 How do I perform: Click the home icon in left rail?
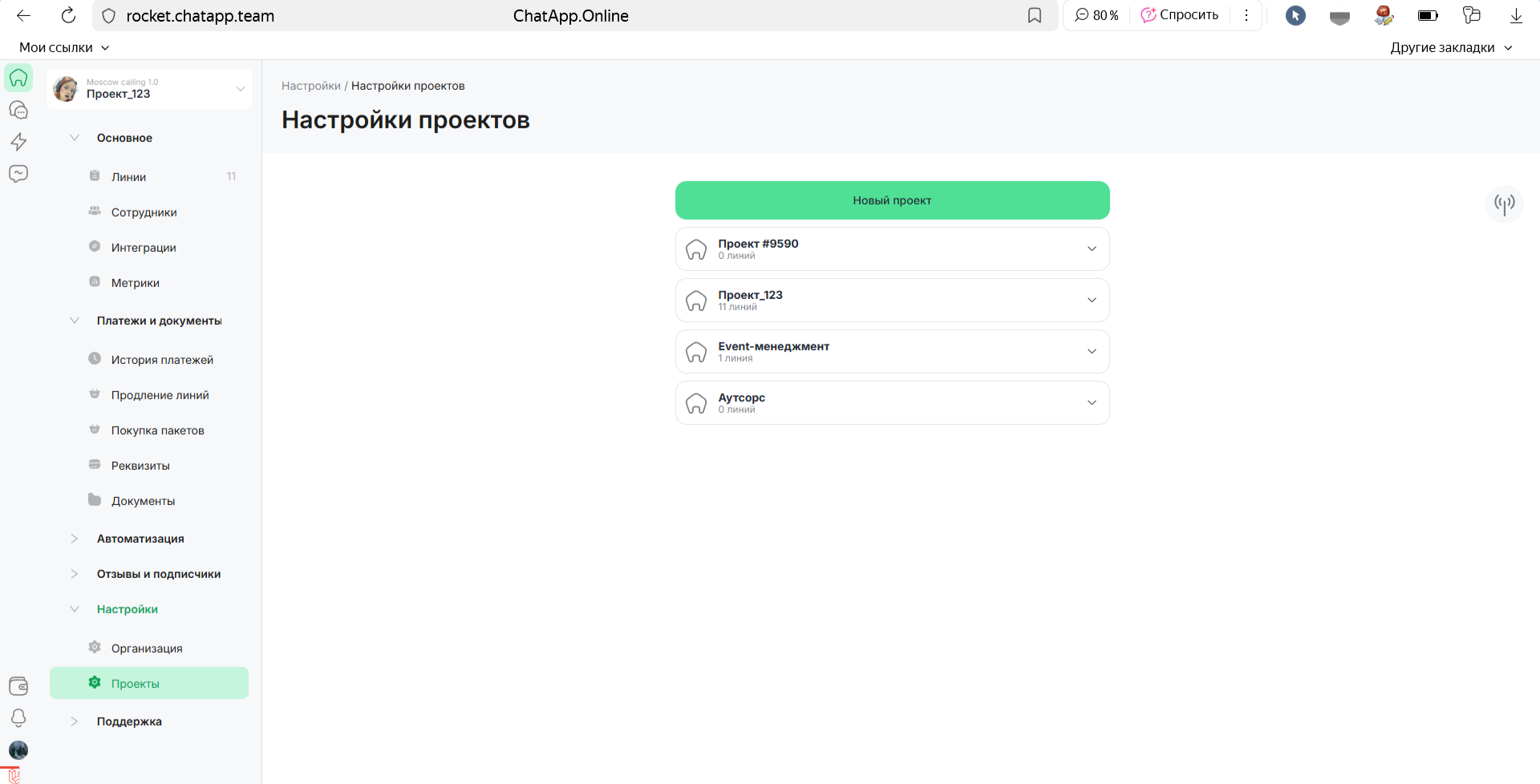[18, 78]
